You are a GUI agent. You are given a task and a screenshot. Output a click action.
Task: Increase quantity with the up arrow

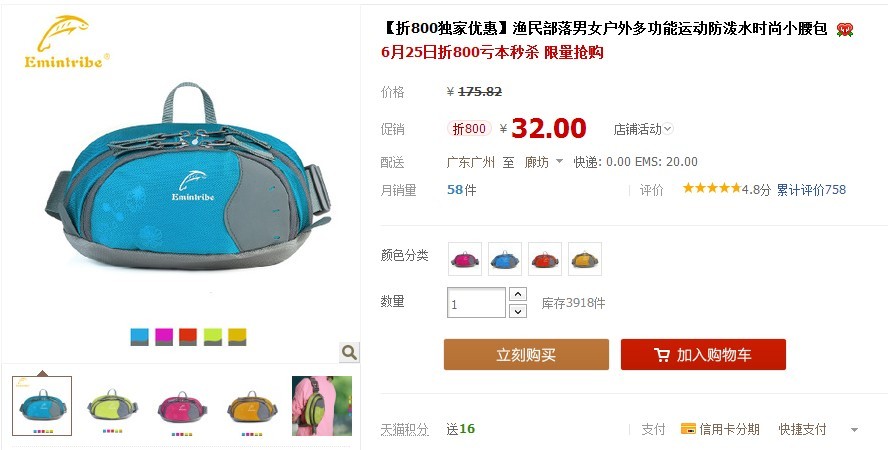(518, 294)
